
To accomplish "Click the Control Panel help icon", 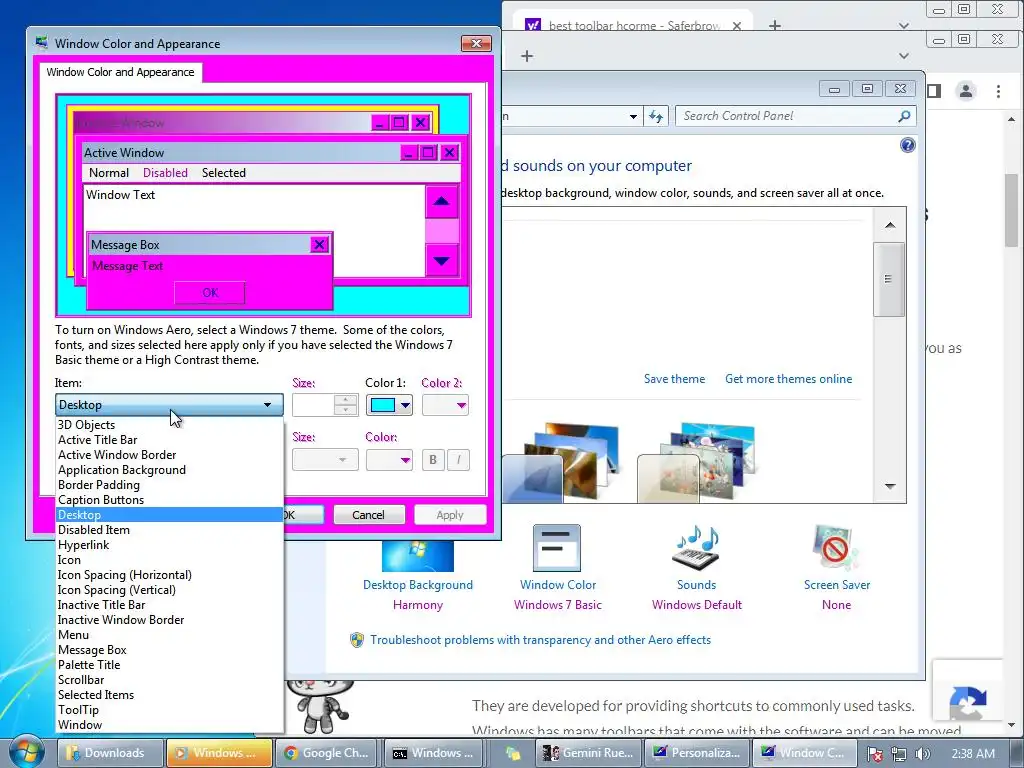I will click(x=907, y=145).
